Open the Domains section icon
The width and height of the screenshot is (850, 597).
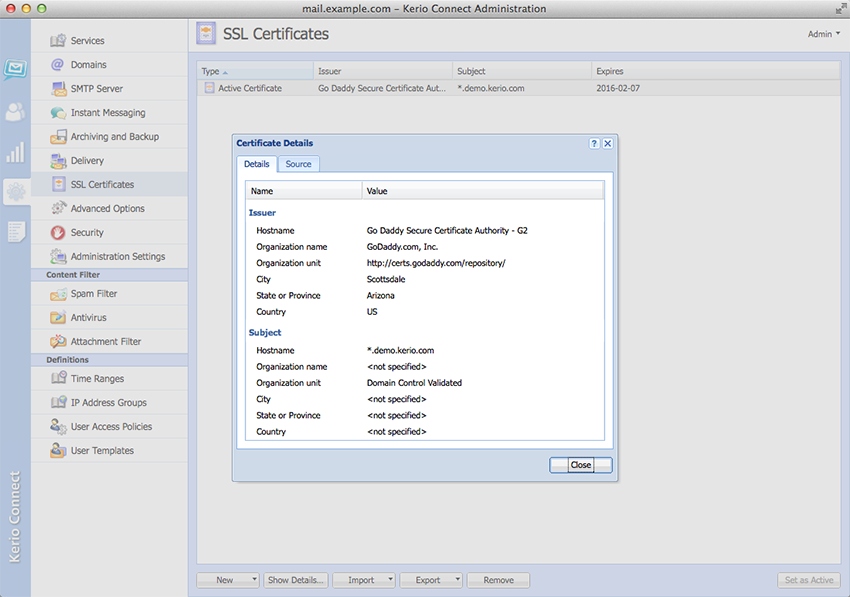click(x=58, y=65)
